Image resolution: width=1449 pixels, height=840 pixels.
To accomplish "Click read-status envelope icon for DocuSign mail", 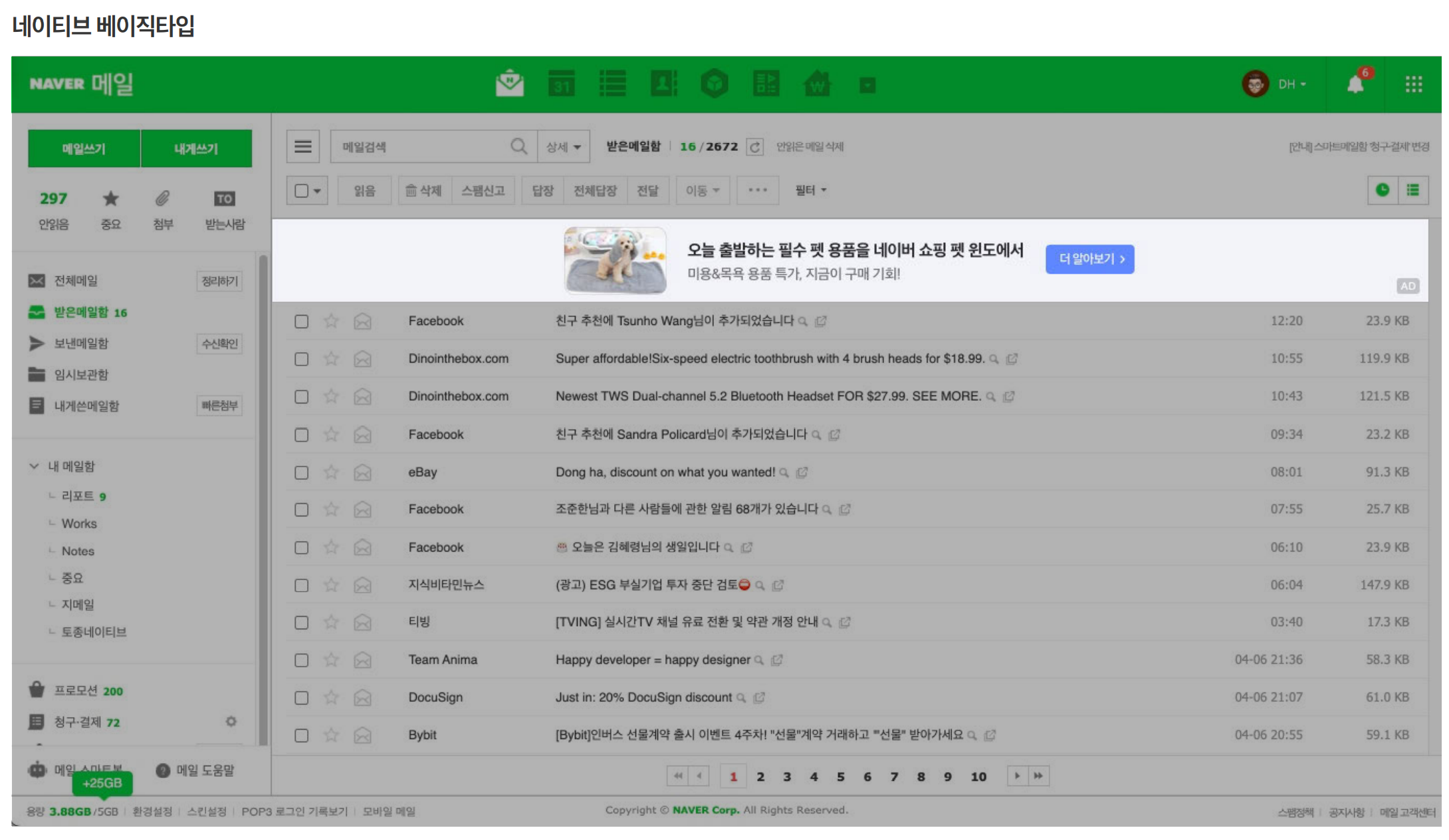I will click(x=362, y=698).
